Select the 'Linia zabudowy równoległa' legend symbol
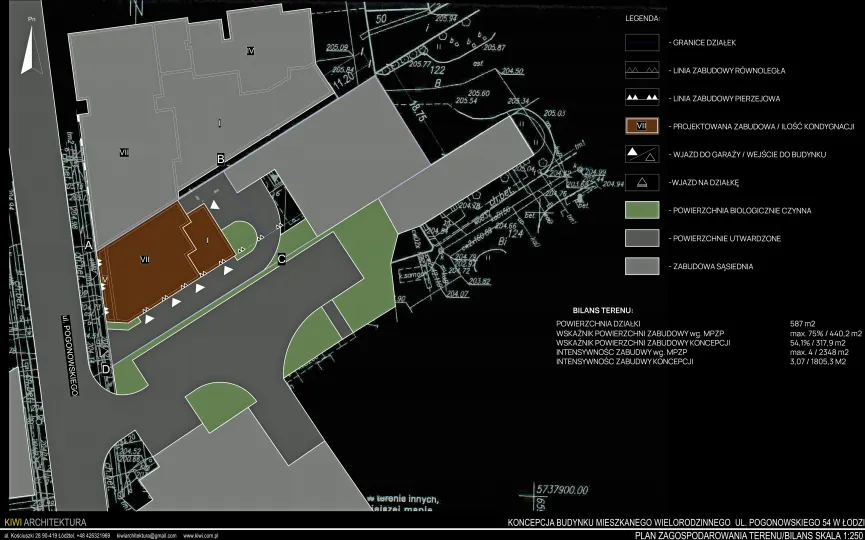Viewport: 865px width, 540px height. pyautogui.click(x=641, y=71)
